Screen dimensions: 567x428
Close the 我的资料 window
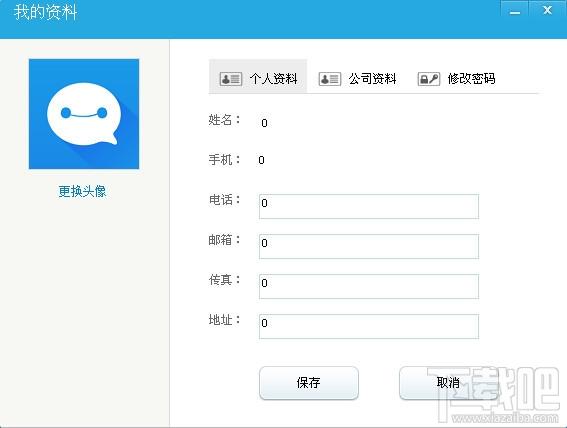[x=547, y=11]
